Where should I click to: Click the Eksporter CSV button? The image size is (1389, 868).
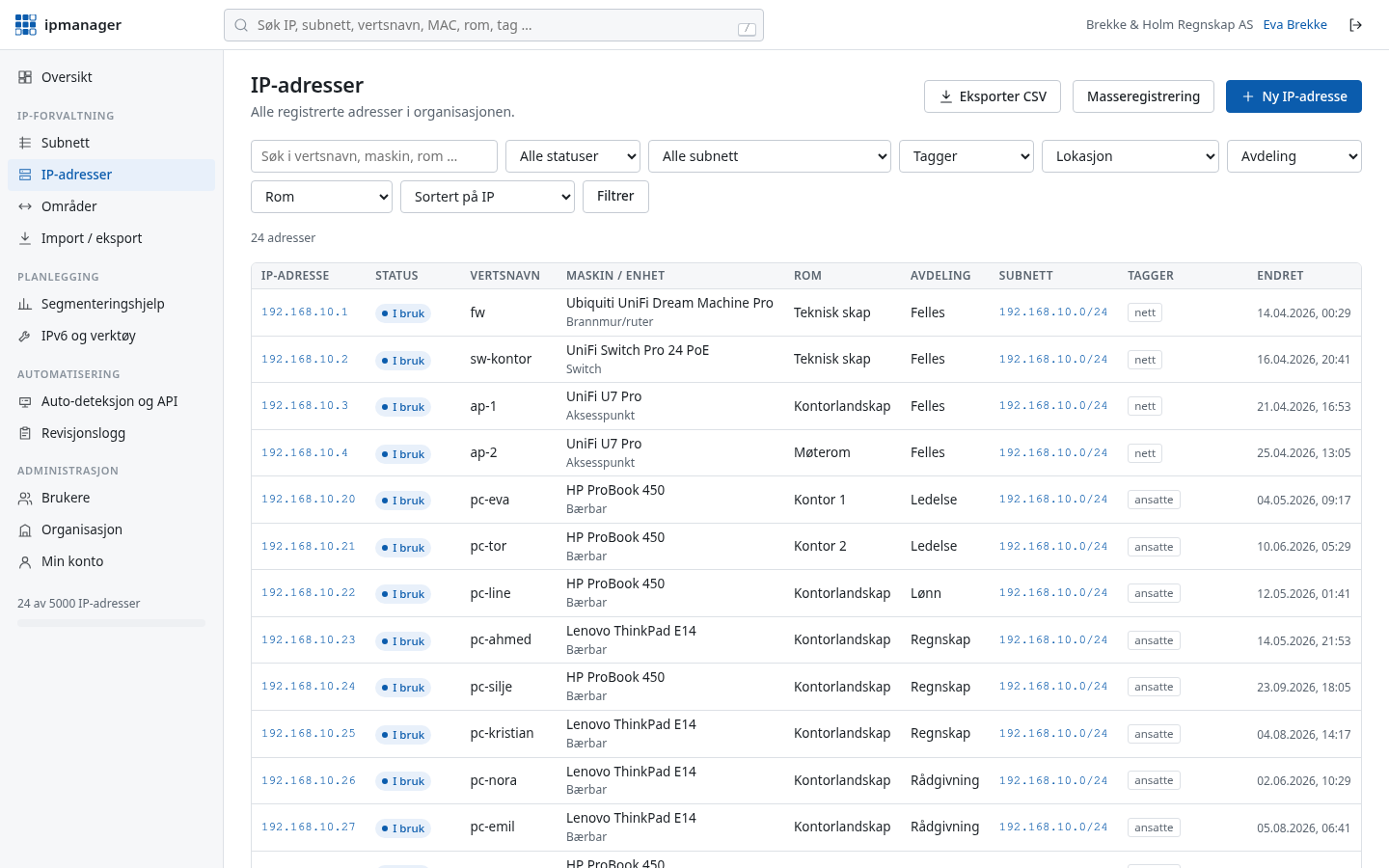coord(993,96)
